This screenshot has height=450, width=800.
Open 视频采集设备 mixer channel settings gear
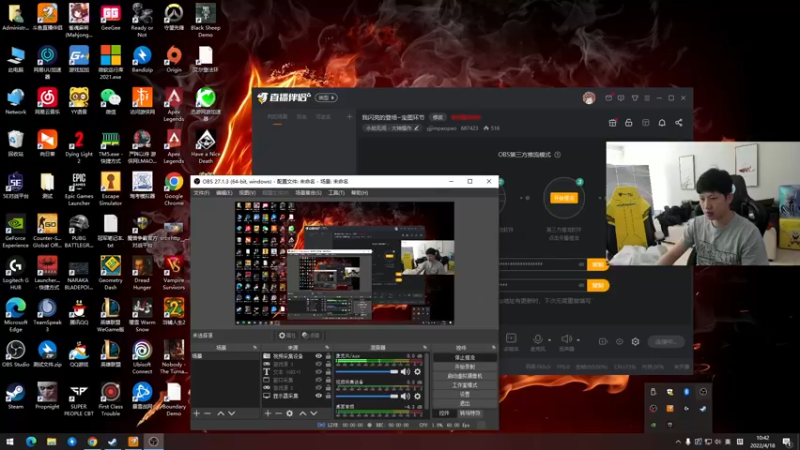[x=417, y=396]
